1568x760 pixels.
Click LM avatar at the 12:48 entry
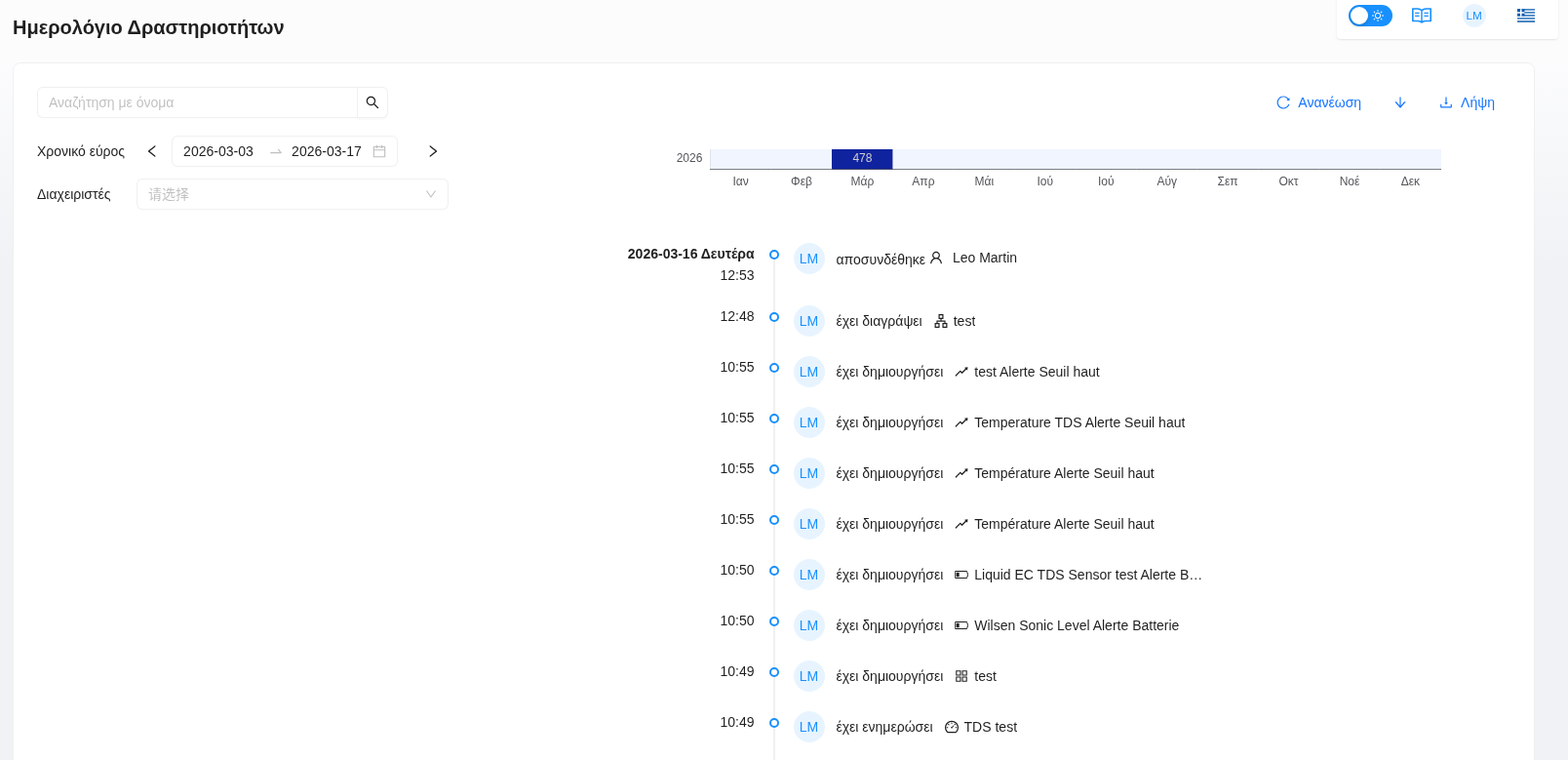(808, 321)
